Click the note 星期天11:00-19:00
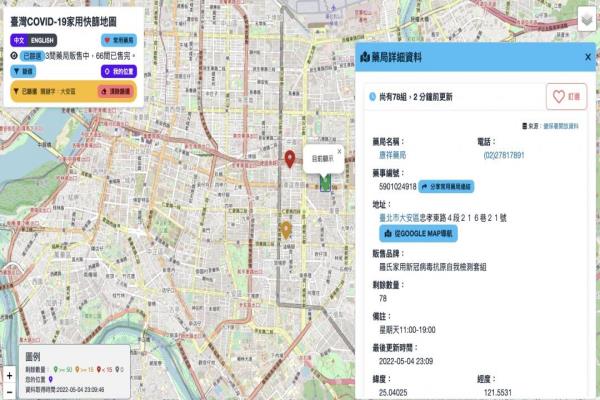 pos(407,330)
